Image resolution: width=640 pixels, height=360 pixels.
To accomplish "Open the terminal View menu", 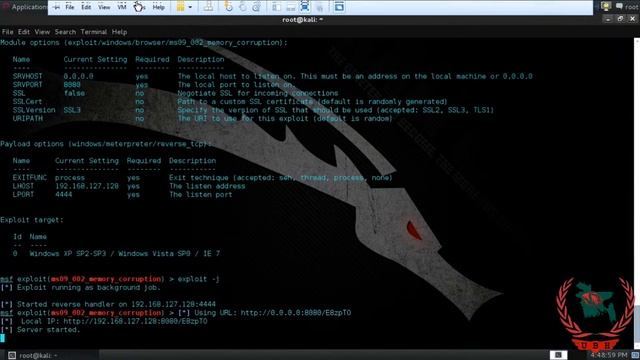I will (x=42, y=32).
